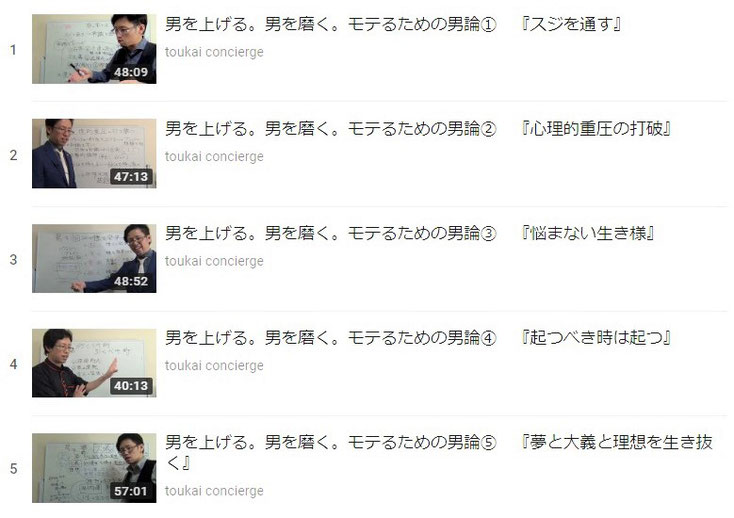Visit toukai concierge channel under video 2

pos(214,156)
